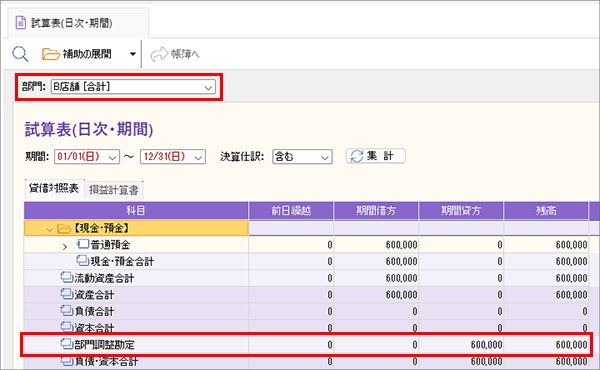Click the 残高 column header

(546, 211)
